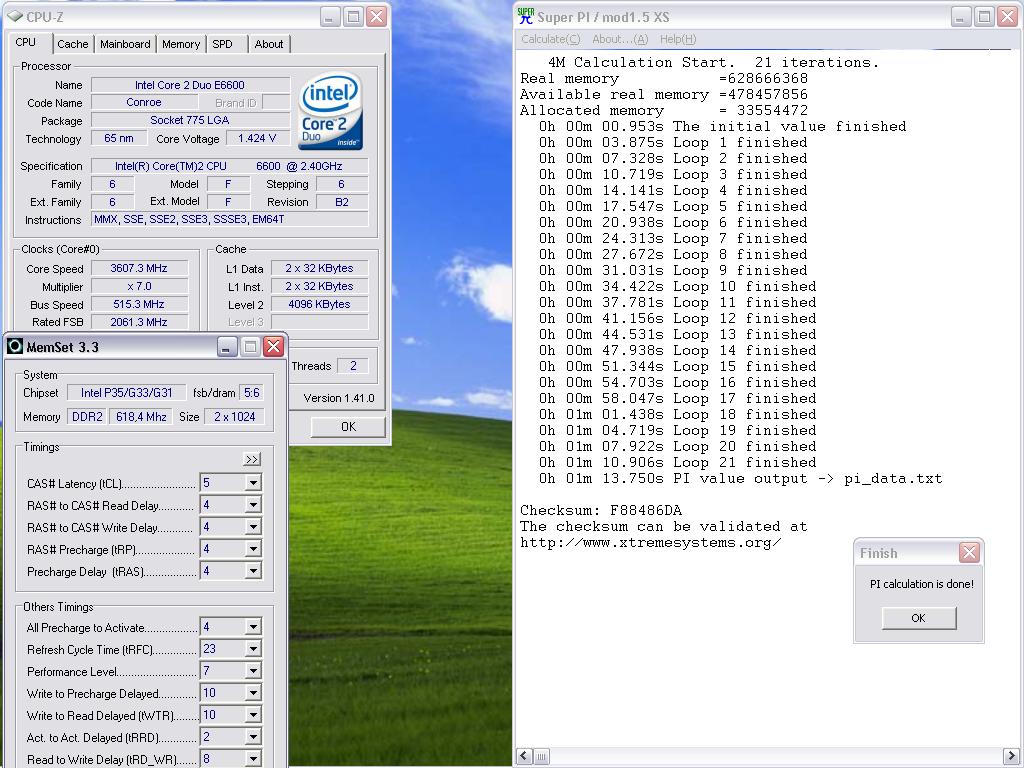Click the Package value Socket 775 LGA
Viewport: 1024px width, 768px height.
[x=190, y=120]
